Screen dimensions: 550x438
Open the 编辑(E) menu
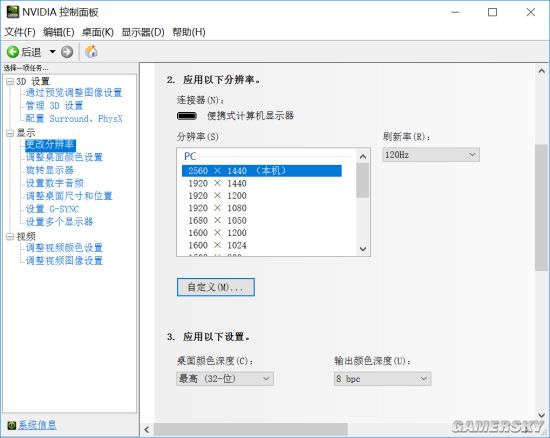coord(59,32)
